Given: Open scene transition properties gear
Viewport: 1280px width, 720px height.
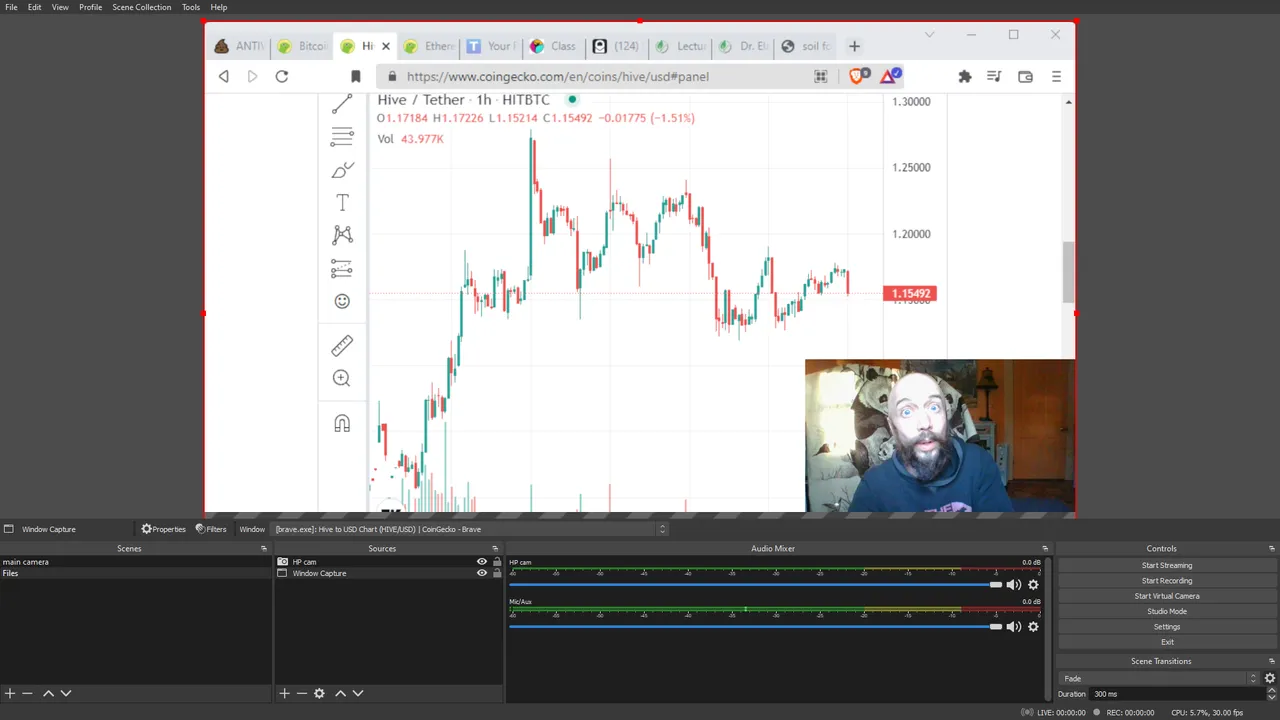Looking at the screenshot, I should 1270,678.
